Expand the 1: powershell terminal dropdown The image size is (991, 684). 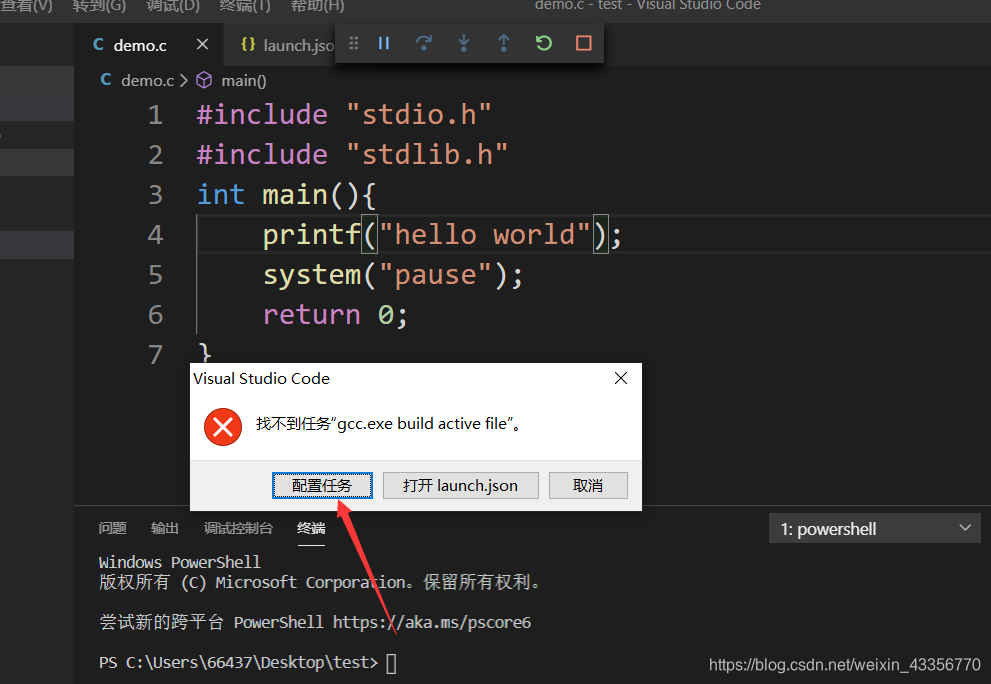click(875, 528)
